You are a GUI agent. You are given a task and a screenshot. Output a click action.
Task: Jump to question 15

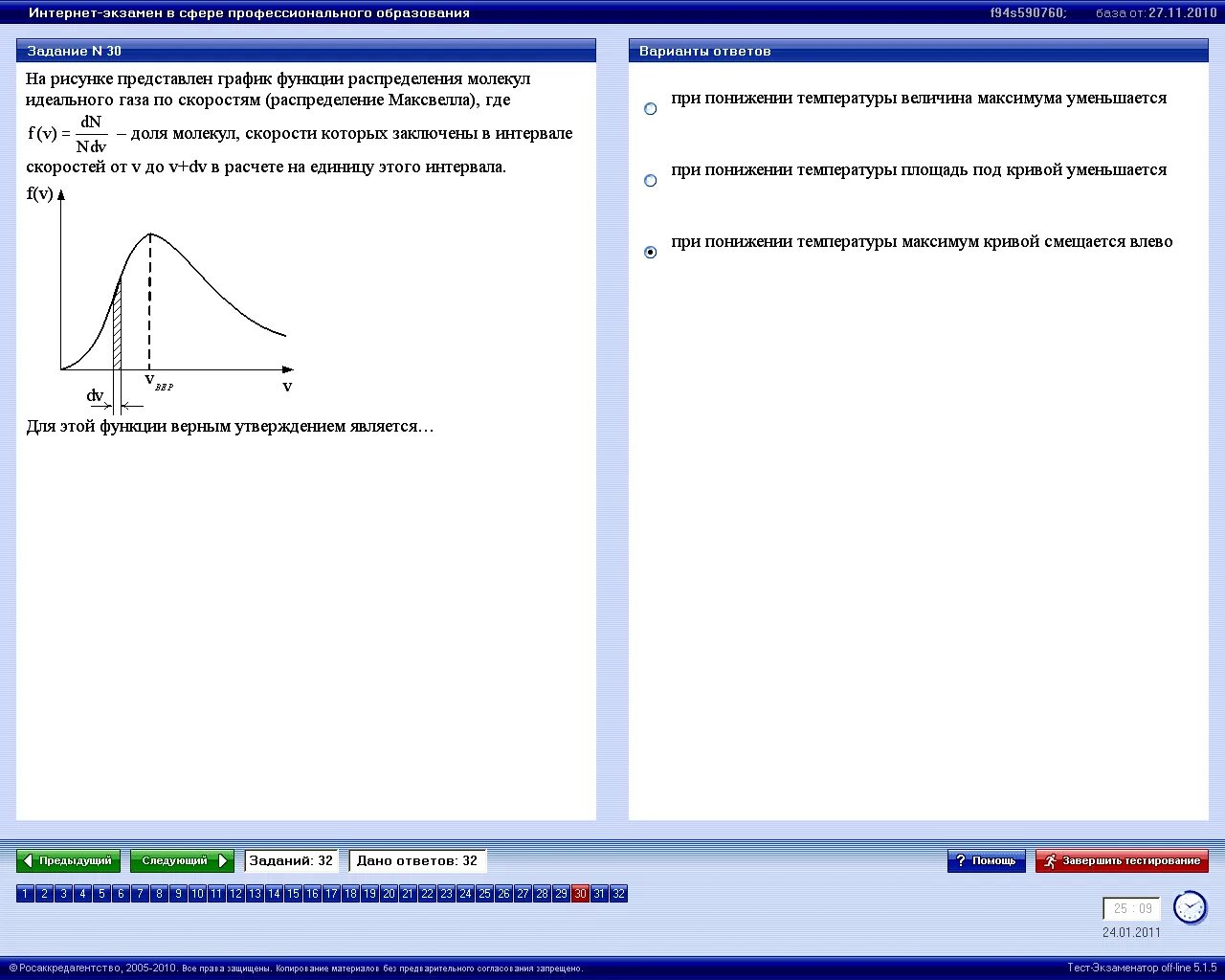coord(293,894)
